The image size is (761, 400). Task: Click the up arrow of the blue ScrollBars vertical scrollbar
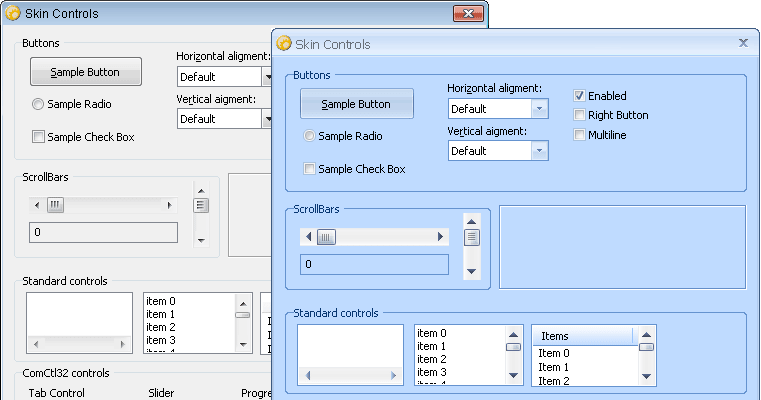[x=472, y=219]
